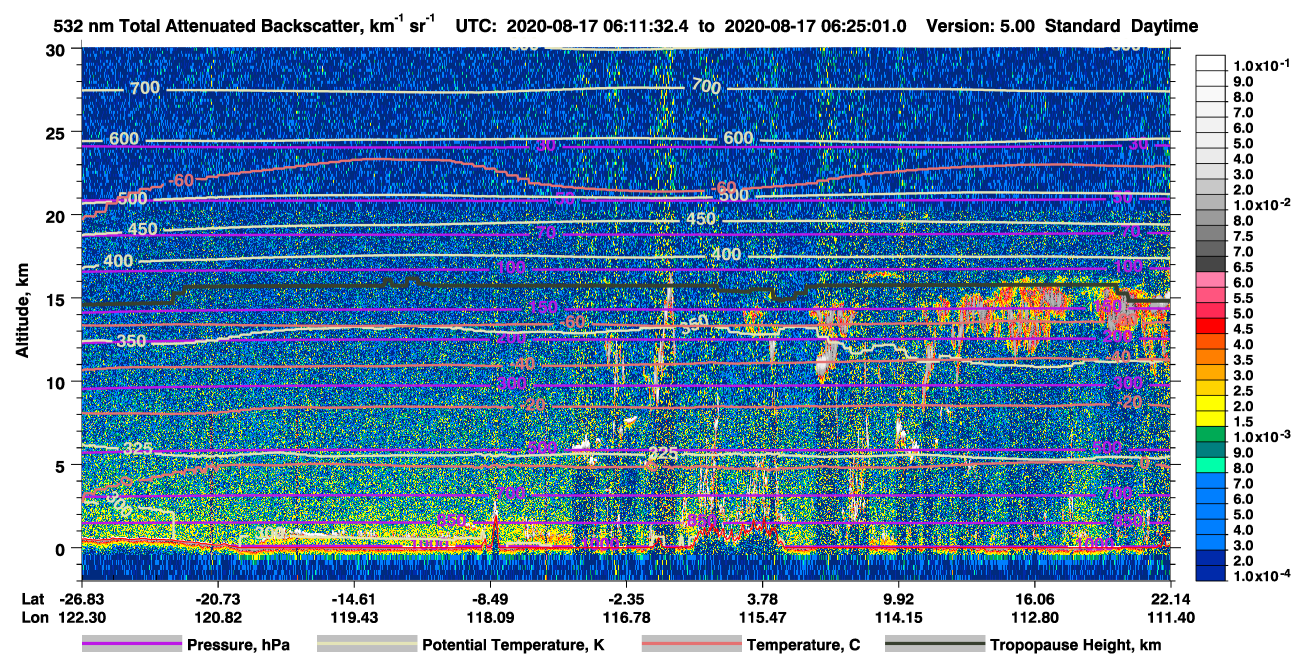Click latitude value '-20.73'
The width and height of the screenshot is (1300, 667).
[x=218, y=598]
